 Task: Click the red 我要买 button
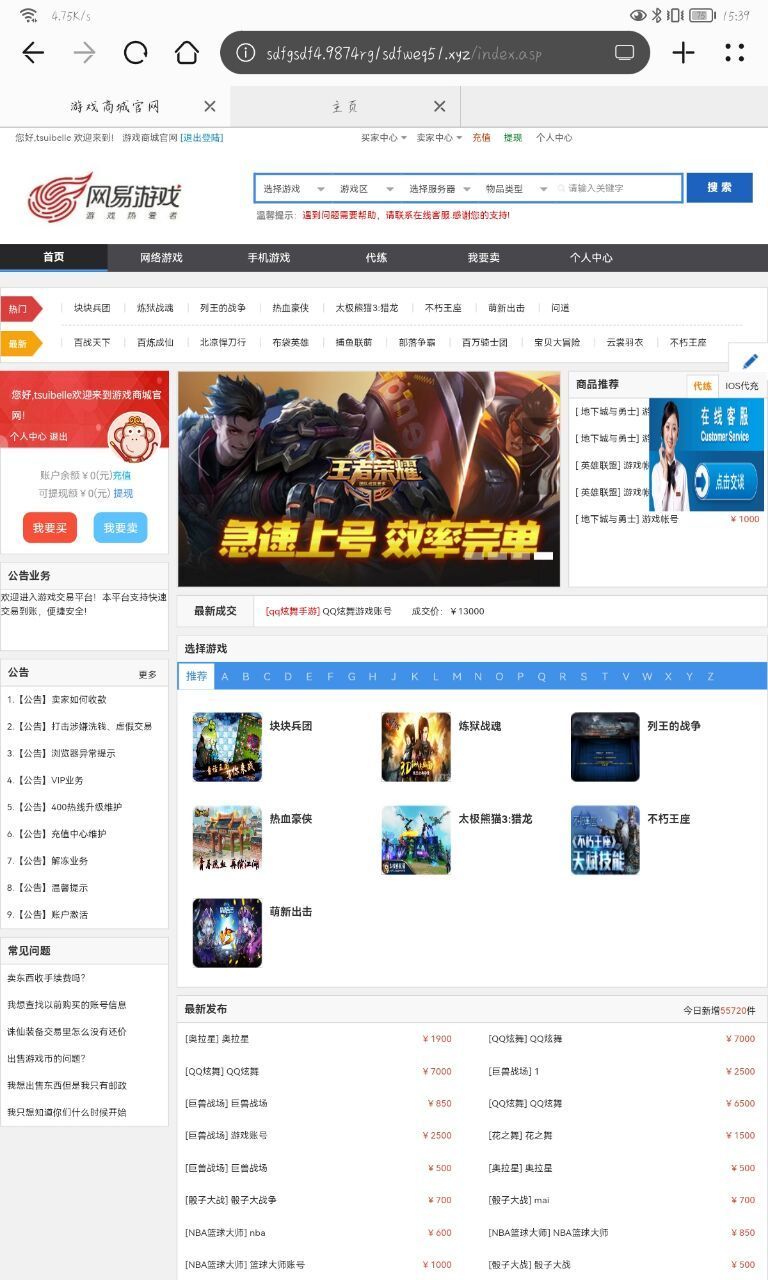tap(50, 528)
